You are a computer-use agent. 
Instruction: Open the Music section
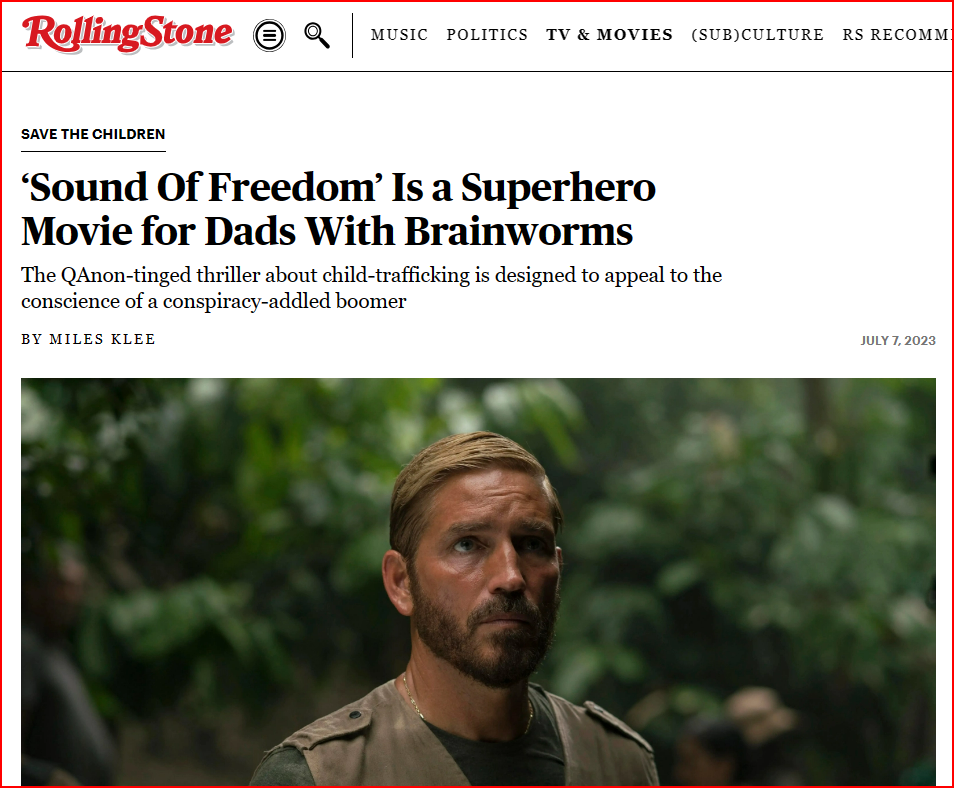click(x=399, y=35)
